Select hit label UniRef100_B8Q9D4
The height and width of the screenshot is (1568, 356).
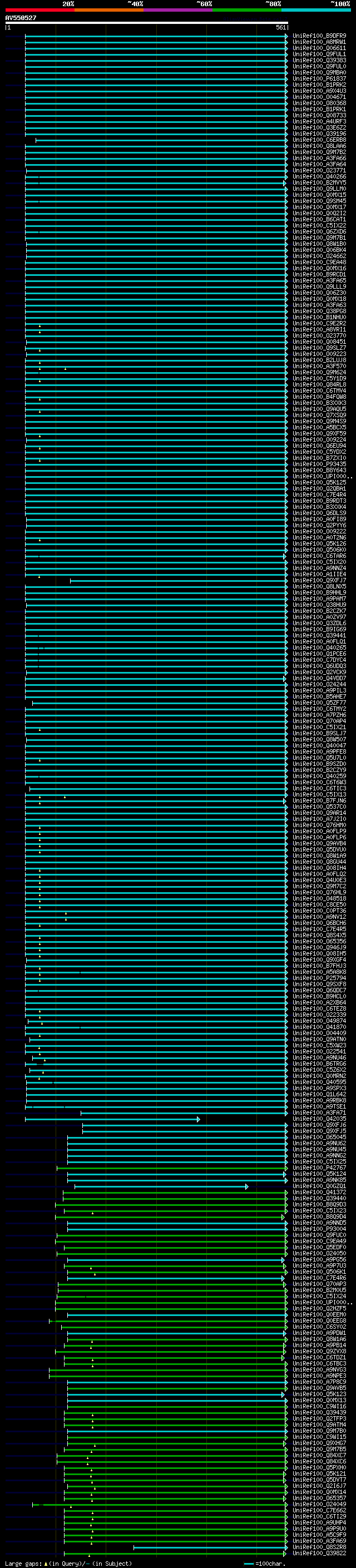pyautogui.click(x=319, y=1217)
